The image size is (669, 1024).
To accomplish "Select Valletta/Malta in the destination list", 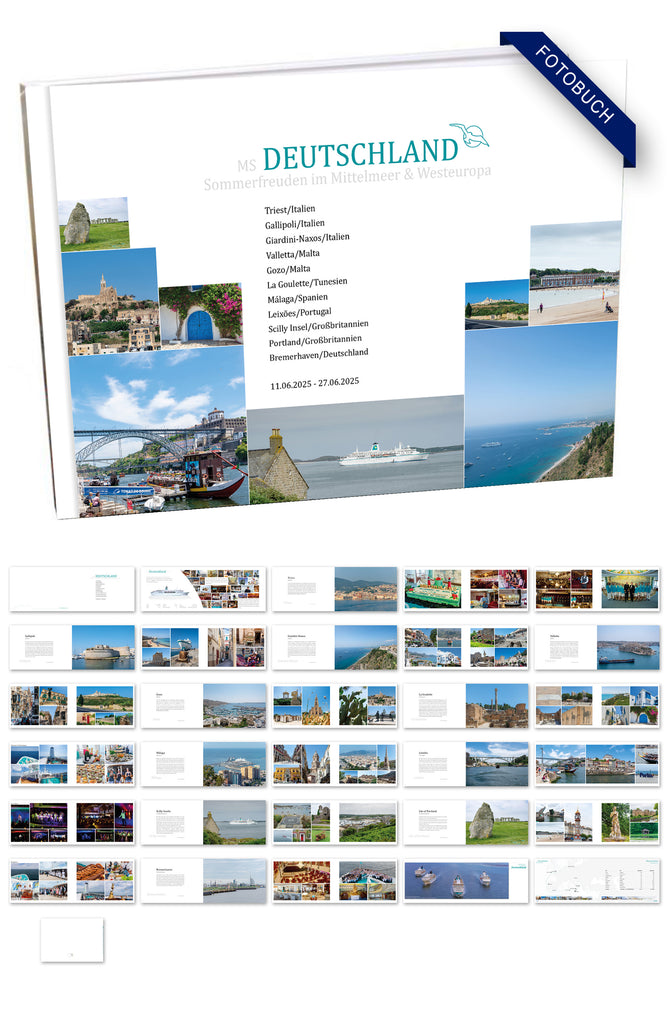I will coord(293,254).
